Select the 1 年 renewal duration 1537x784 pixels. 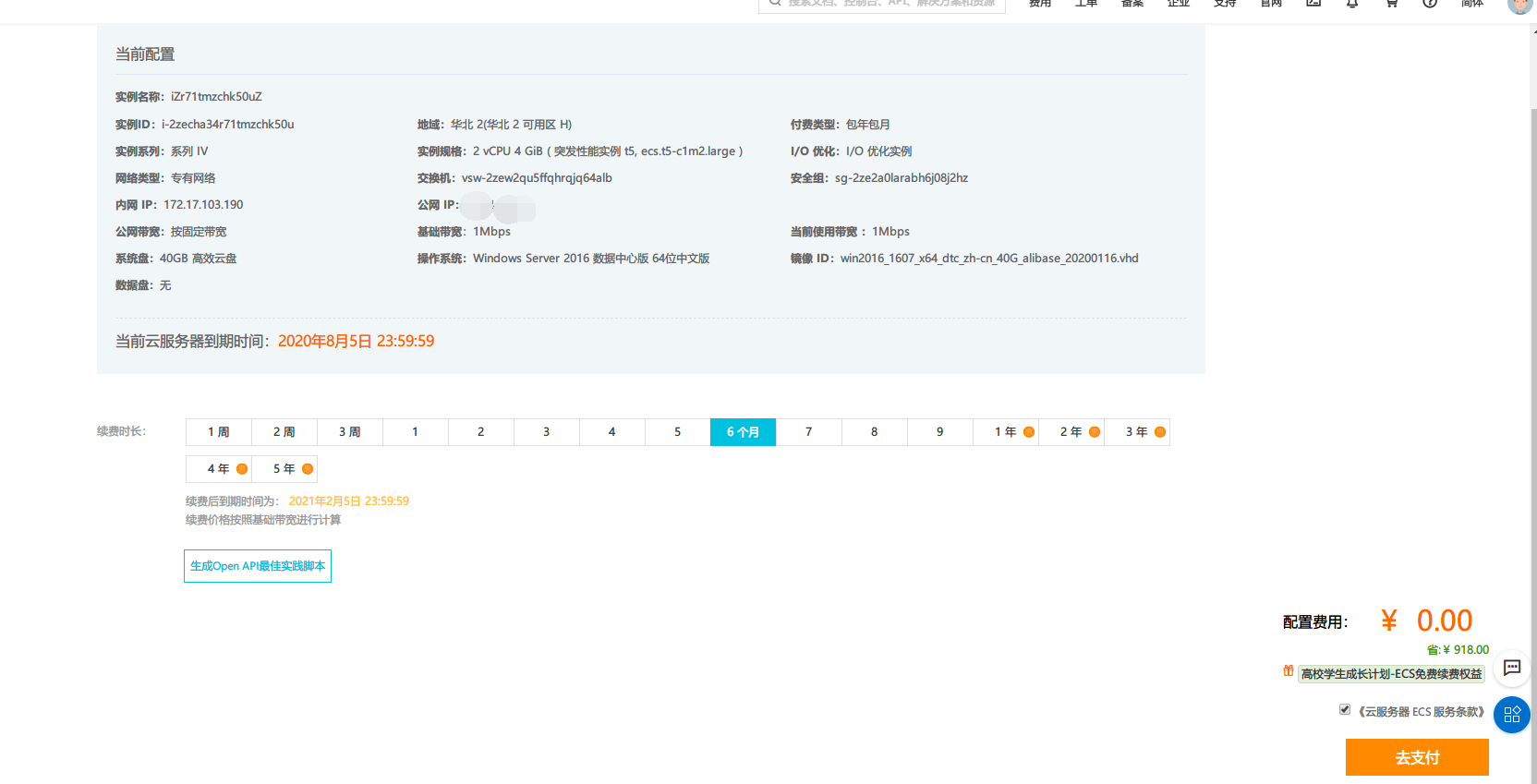(1005, 432)
